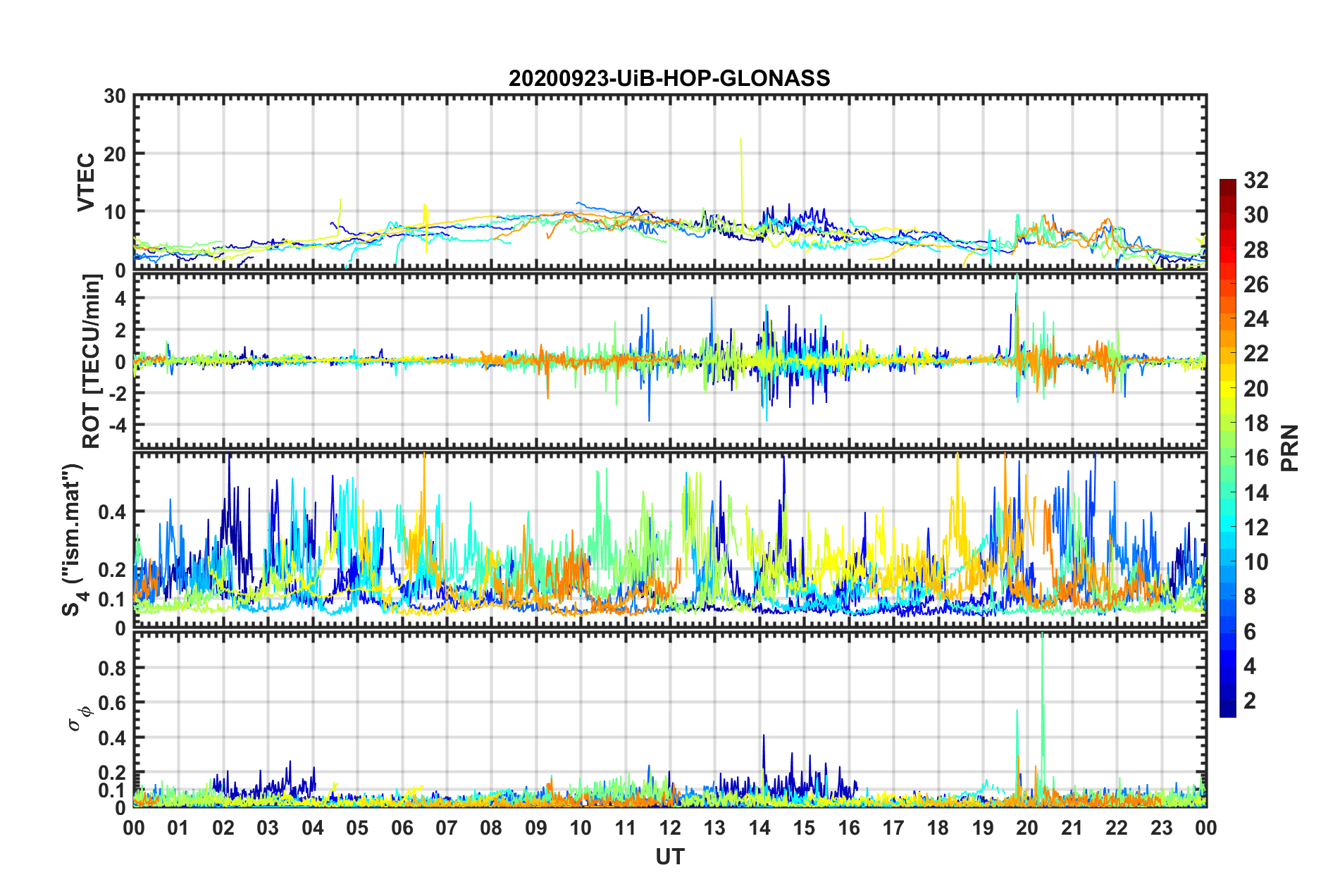Click colorbar tick label 32
The height and width of the screenshot is (896, 1340).
click(1256, 180)
